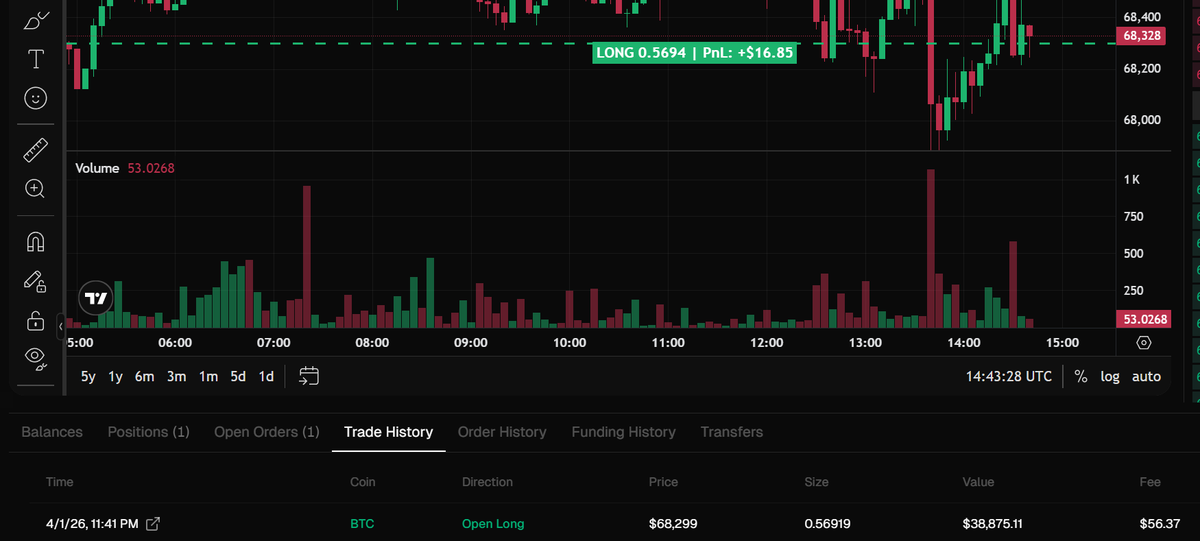1200x541 pixels.
Task: Click the 4/1/26, 11:41 PM timestamp
Action: point(92,523)
